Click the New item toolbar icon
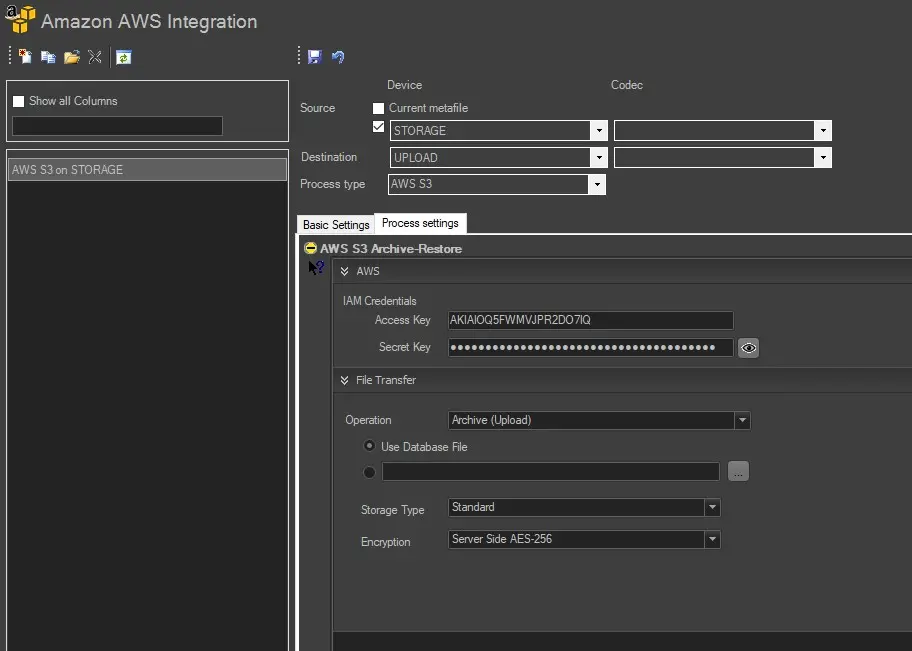 coord(26,57)
